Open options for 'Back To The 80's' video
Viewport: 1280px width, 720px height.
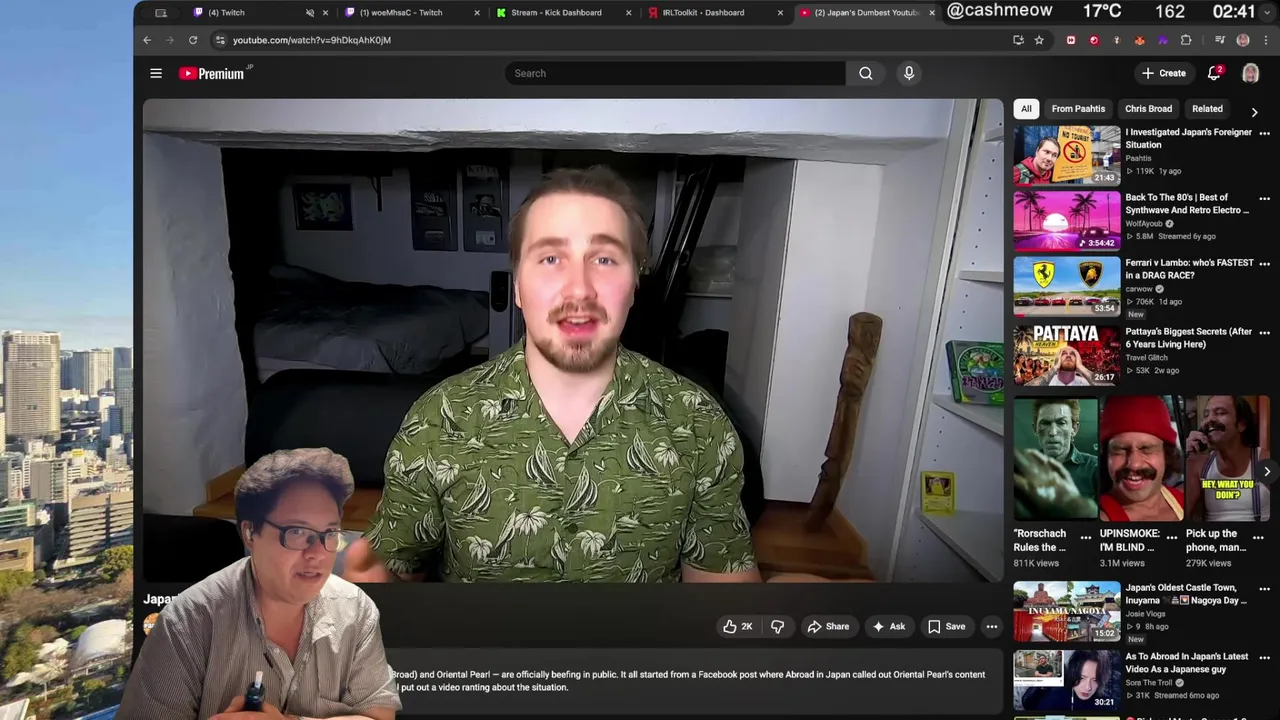(1264, 198)
